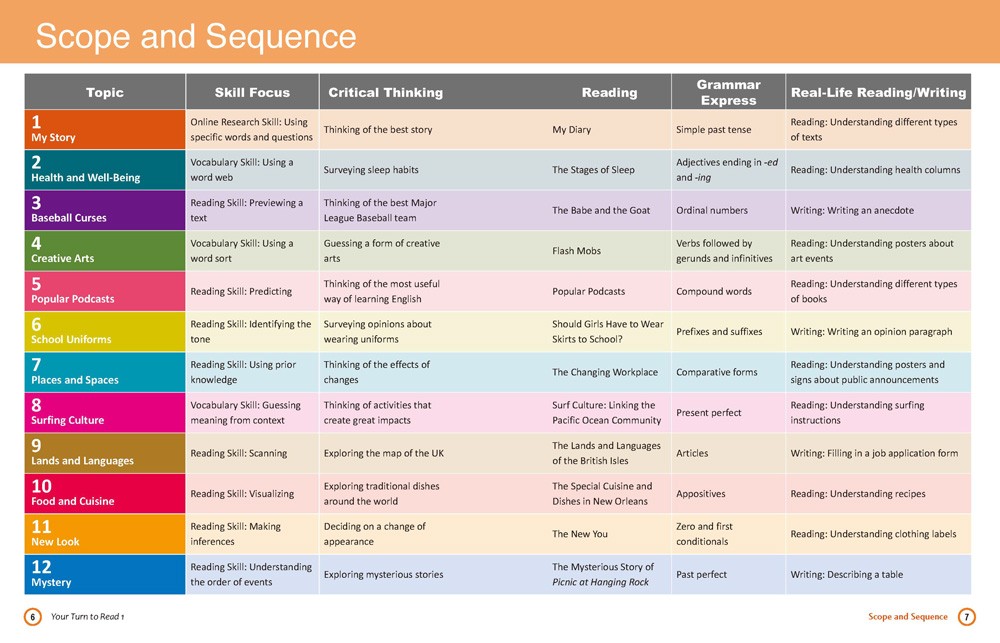Click the Grammar Express column header

point(728,92)
